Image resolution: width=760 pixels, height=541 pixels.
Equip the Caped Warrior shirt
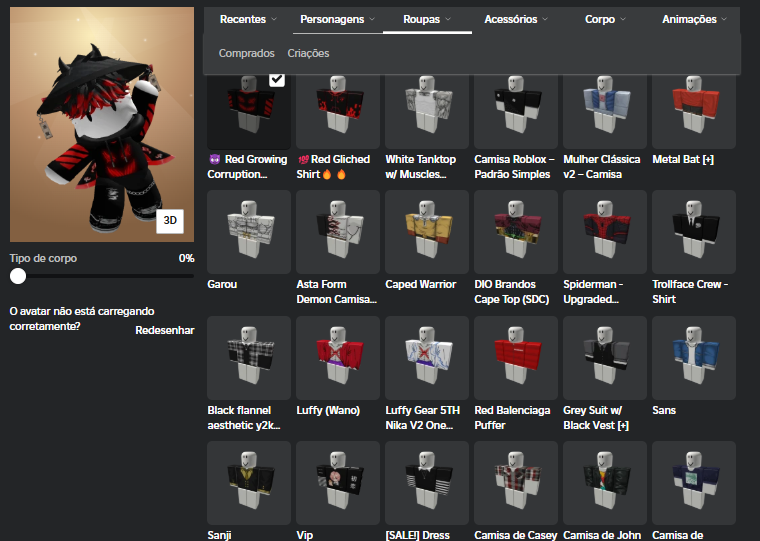click(x=427, y=232)
